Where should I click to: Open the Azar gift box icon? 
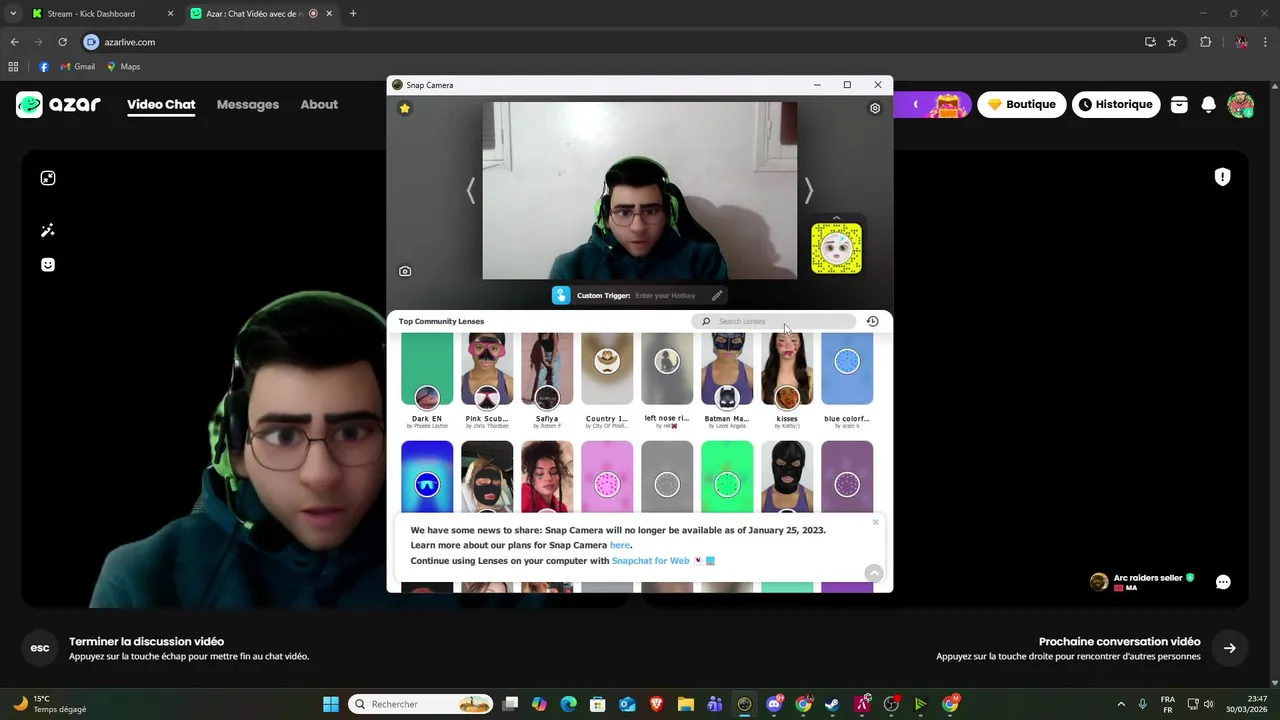(x=1179, y=104)
